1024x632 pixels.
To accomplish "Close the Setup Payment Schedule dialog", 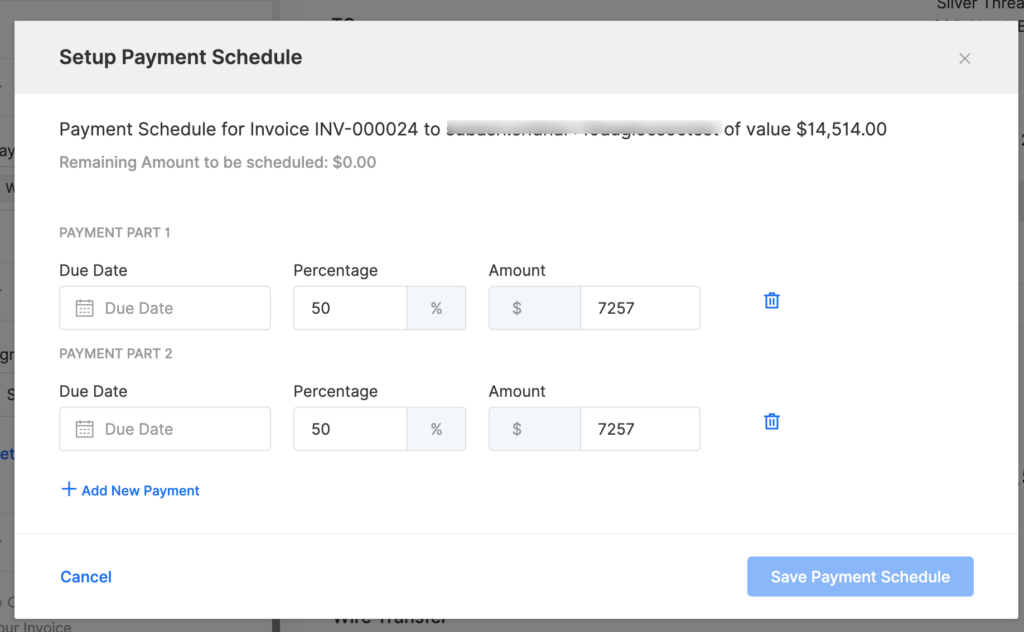I will pos(965,58).
